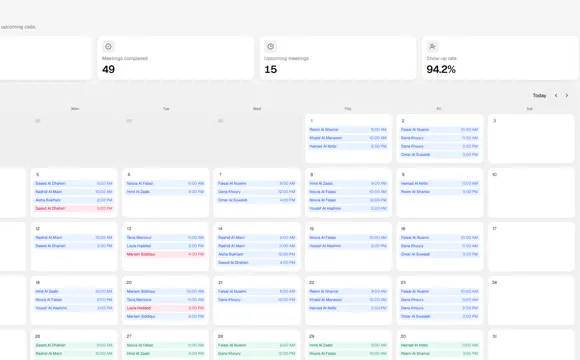Open Saeed Al Dhaheri 9:00 AM on day 5
Viewport: 580px width, 360px height.
(x=74, y=184)
